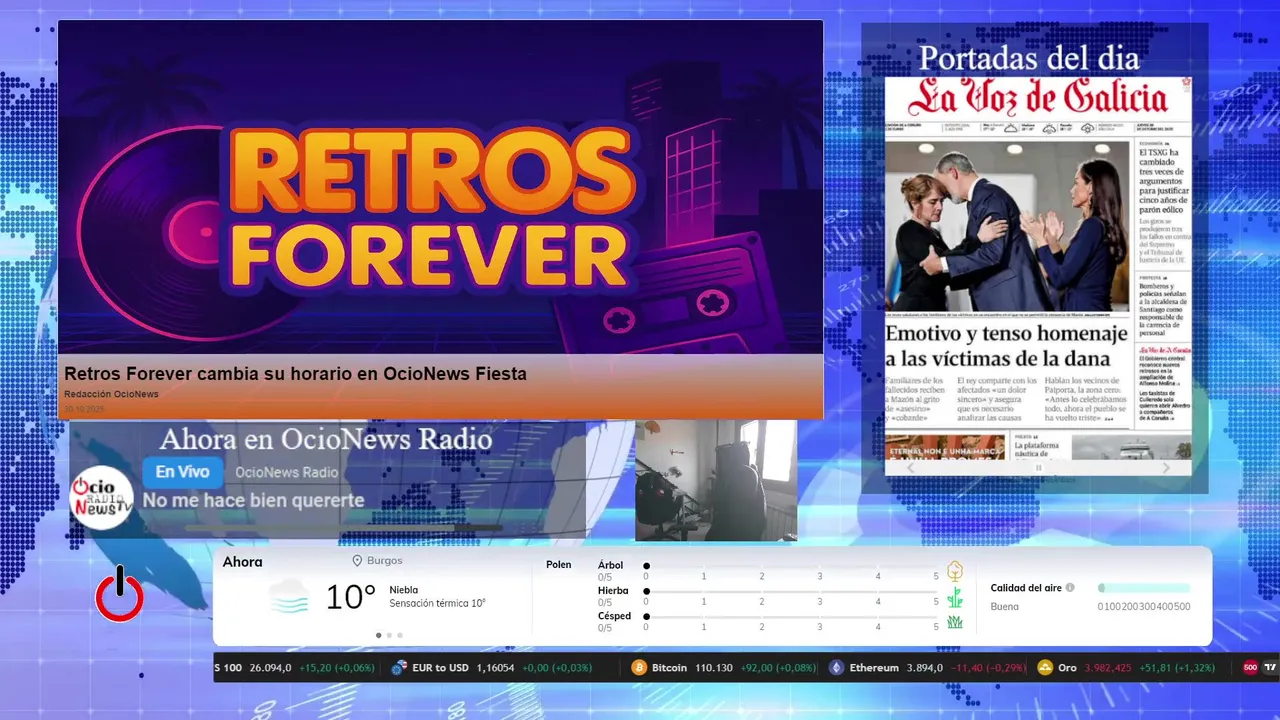Select the fog weather icon
The image size is (1280, 720).
289,596
